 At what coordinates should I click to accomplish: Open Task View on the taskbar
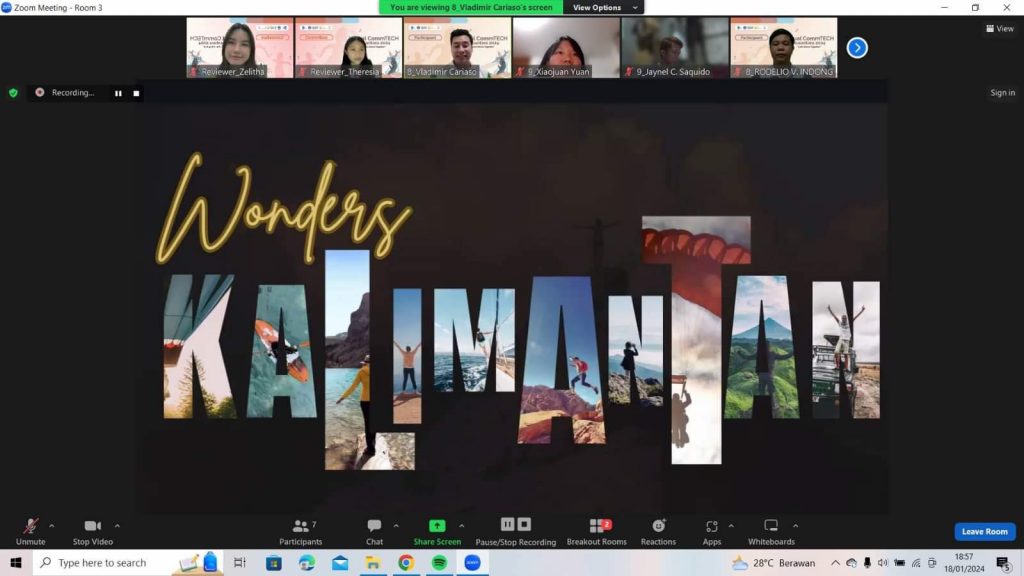pos(240,562)
